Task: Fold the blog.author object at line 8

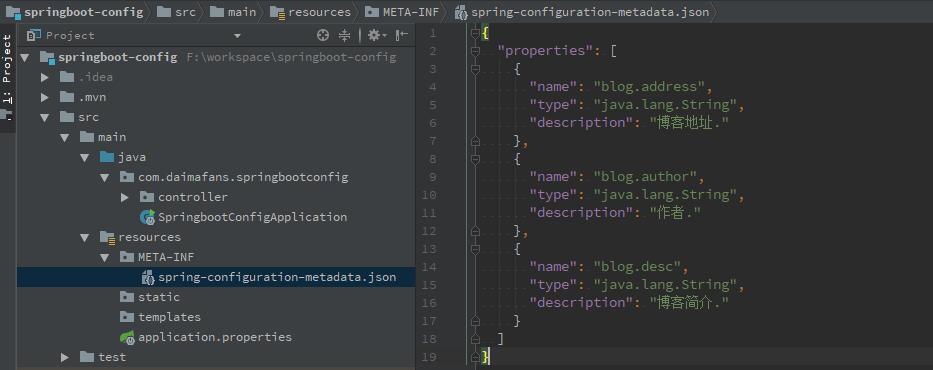Action: (475, 159)
